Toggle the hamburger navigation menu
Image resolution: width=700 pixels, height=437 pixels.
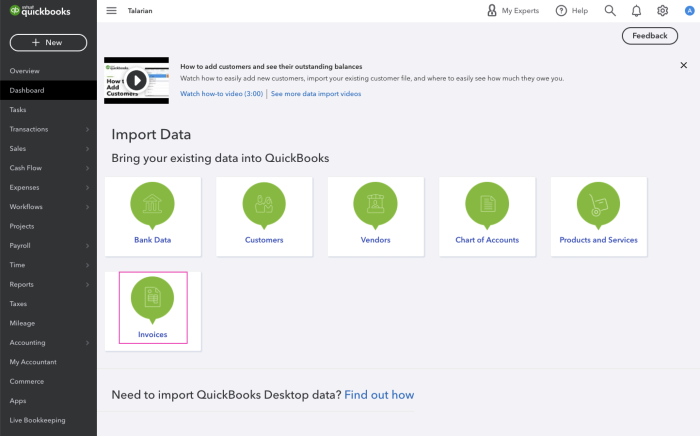(x=111, y=10)
